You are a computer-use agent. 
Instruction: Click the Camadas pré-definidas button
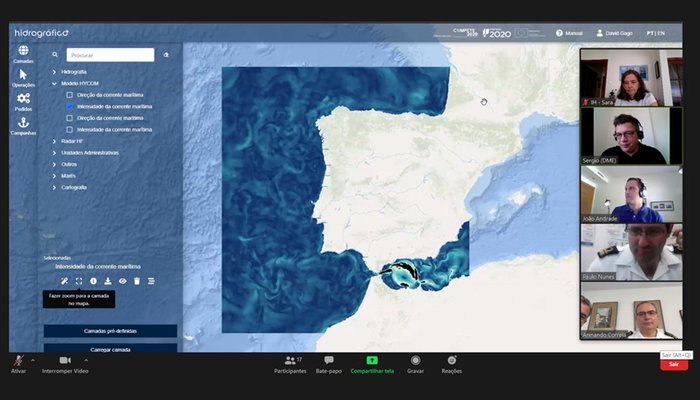pyautogui.click(x=110, y=330)
